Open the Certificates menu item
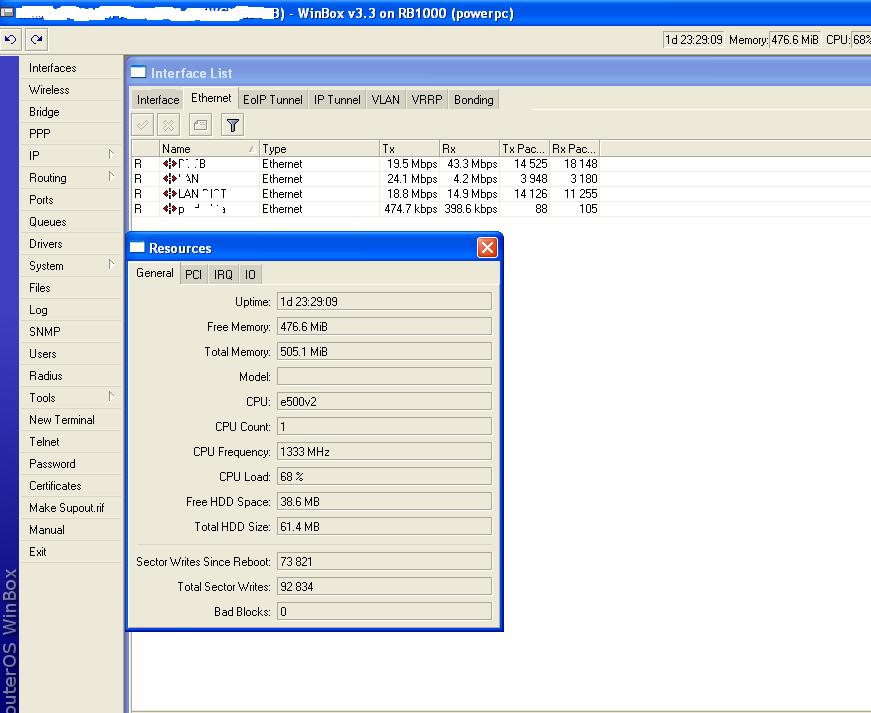 click(71, 486)
